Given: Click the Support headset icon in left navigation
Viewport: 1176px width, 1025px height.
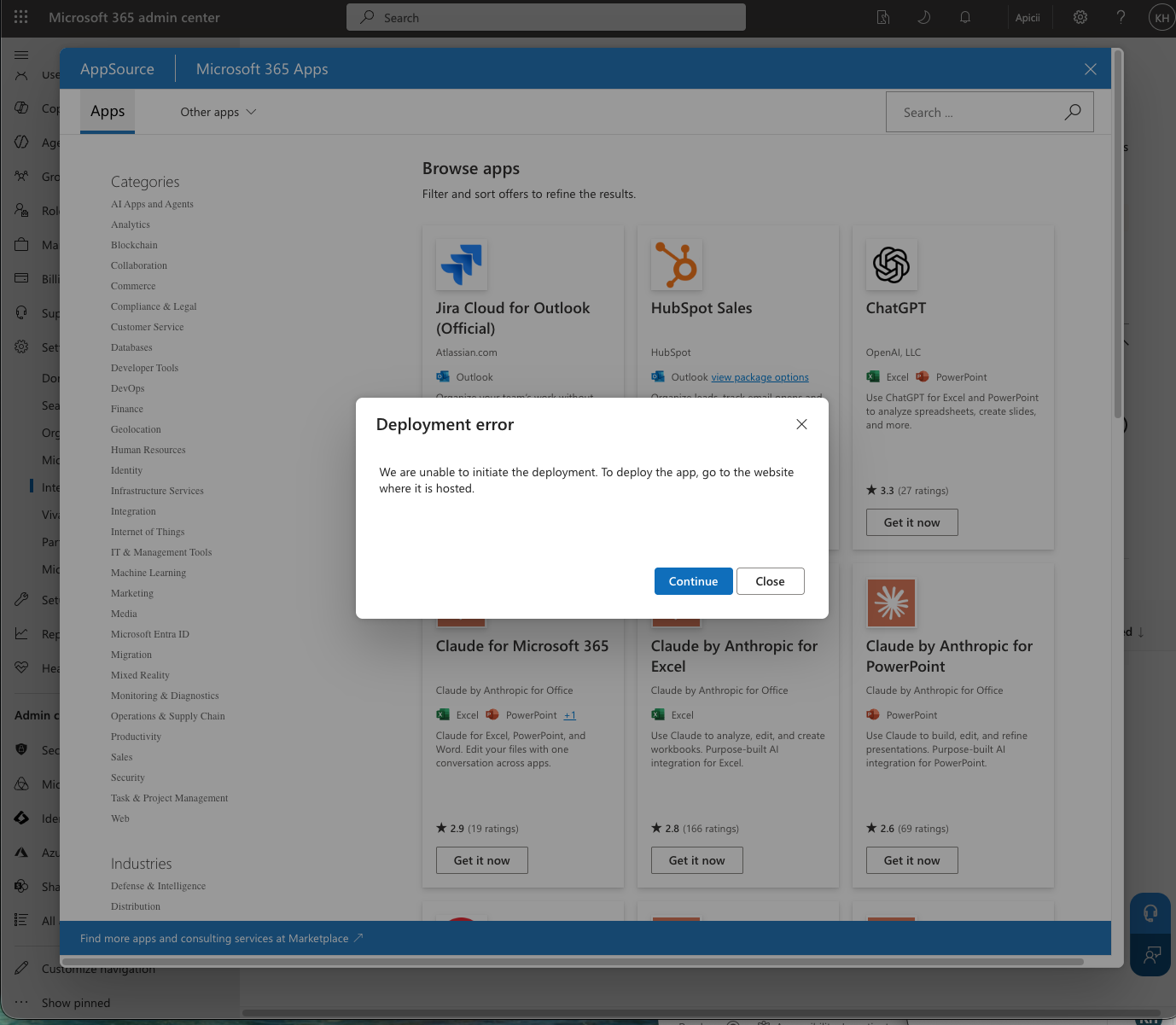Looking at the screenshot, I should [x=21, y=313].
